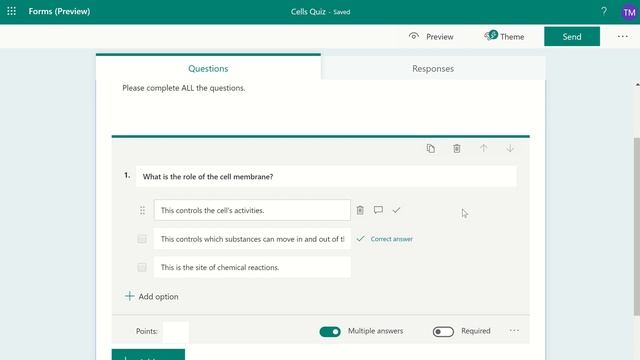Switch to the Responses tab
The width and height of the screenshot is (640, 360).
click(433, 68)
